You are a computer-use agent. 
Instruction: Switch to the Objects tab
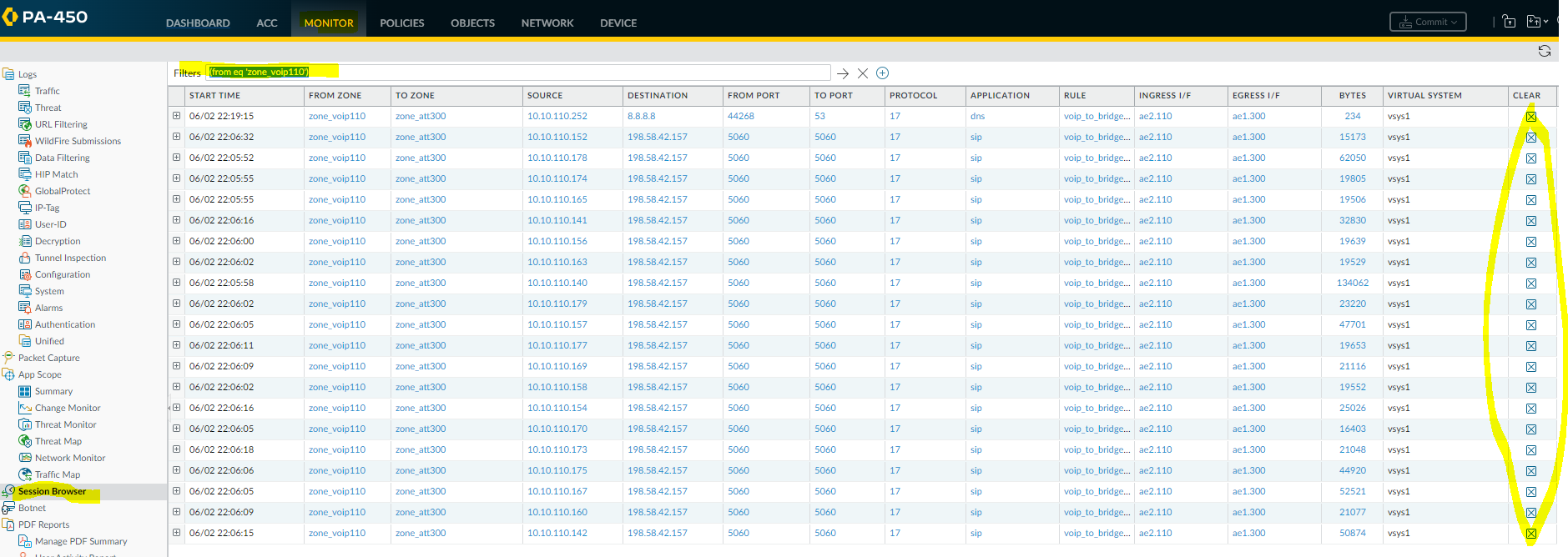(473, 23)
